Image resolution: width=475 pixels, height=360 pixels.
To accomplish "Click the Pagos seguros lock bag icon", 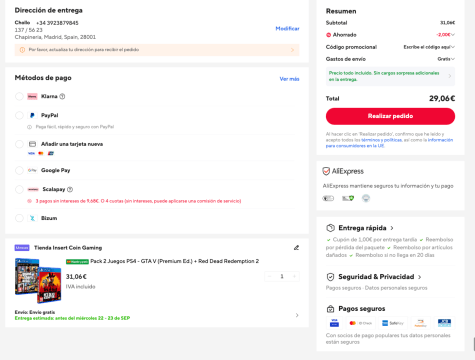I will pyautogui.click(x=330, y=309).
